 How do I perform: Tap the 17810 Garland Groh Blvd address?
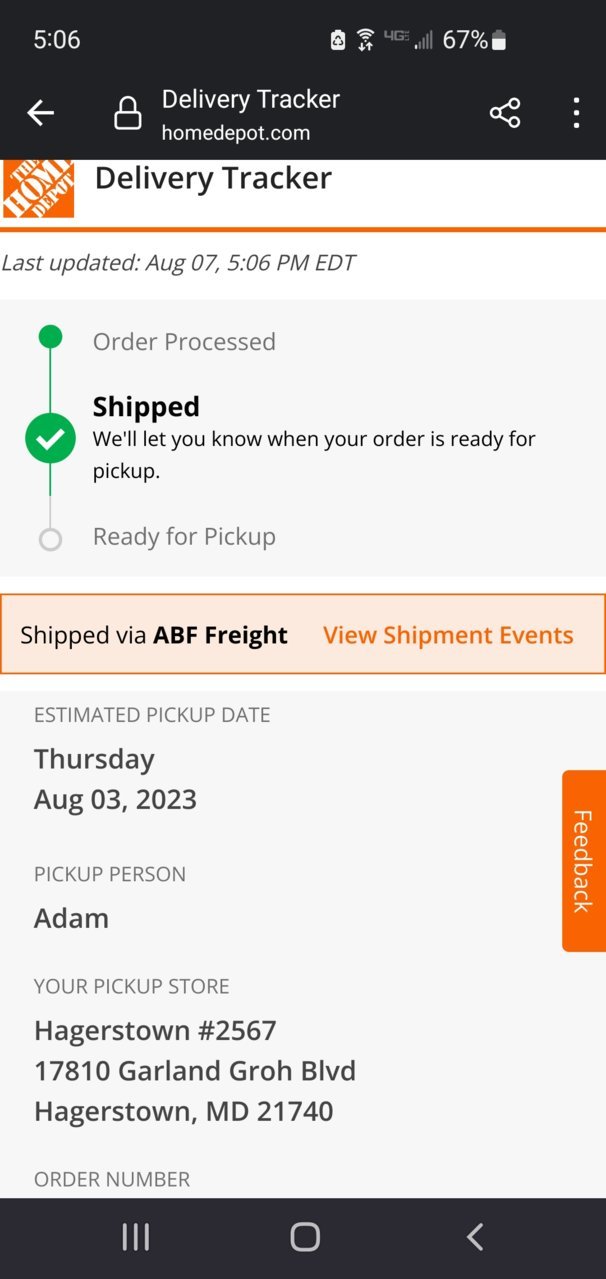(195, 1071)
